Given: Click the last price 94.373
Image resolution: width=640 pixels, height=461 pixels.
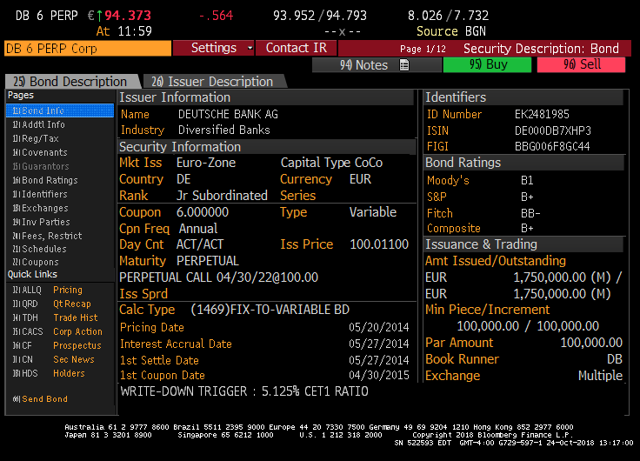Looking at the screenshot, I should (128, 16).
